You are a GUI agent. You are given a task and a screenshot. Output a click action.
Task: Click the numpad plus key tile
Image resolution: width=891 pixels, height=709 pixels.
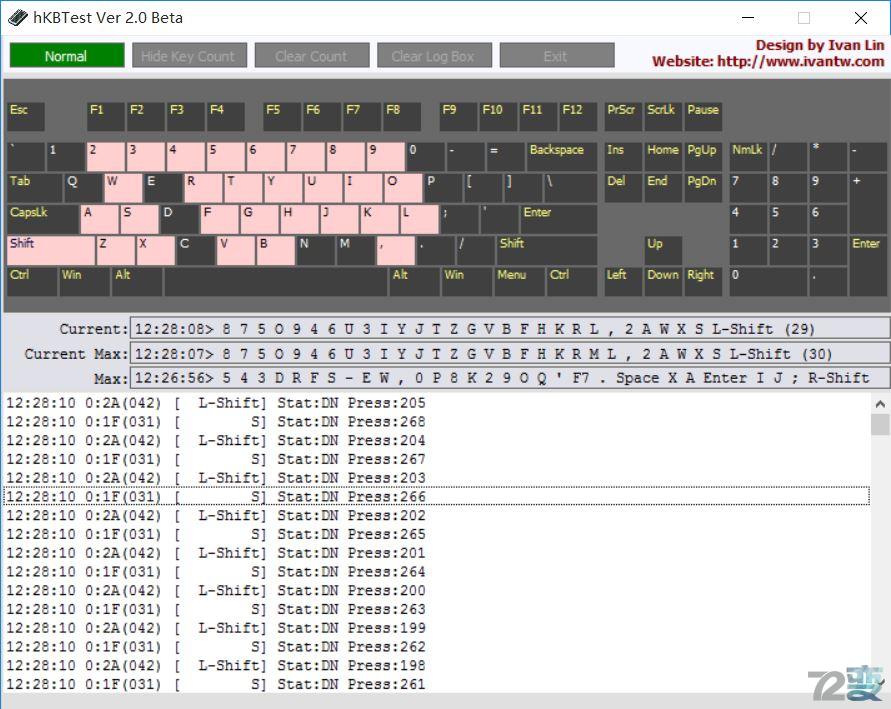868,203
